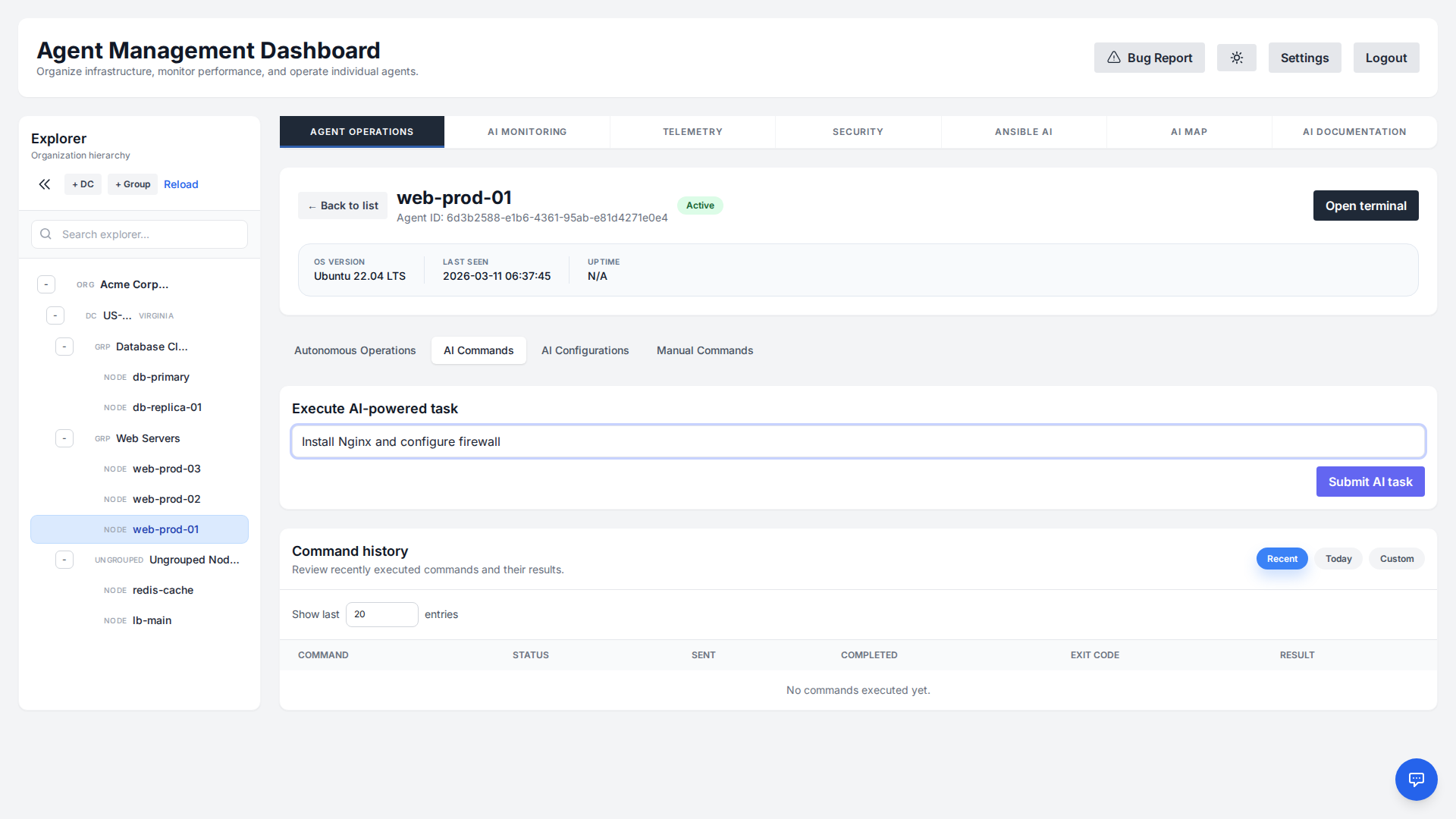Click the Submit AI task button
Screen dimensions: 1456x819
[x=1370, y=482]
